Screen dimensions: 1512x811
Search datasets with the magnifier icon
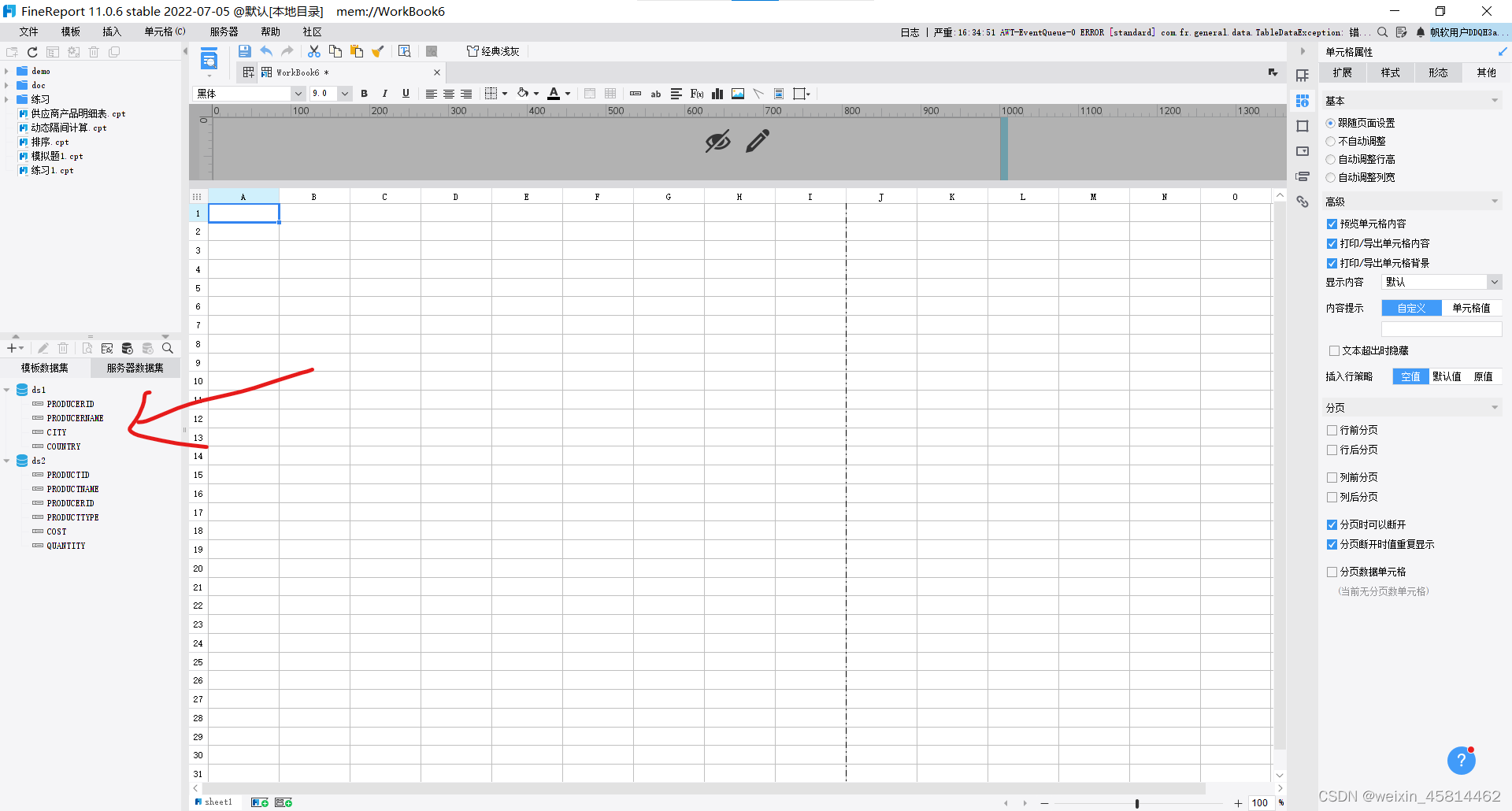(x=168, y=348)
